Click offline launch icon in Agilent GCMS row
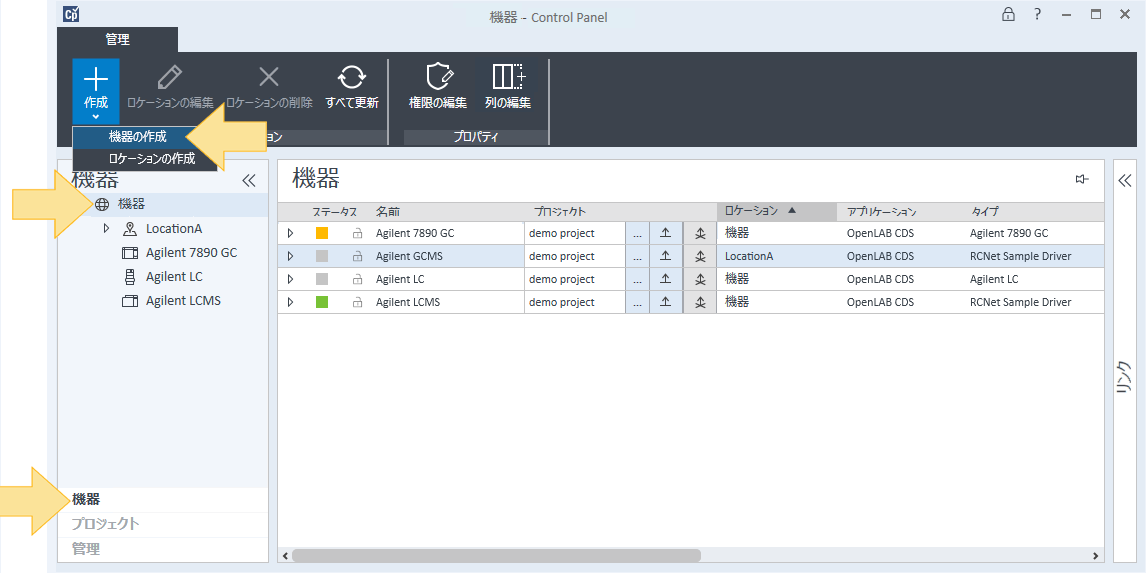Image resolution: width=1146 pixels, height=573 pixels. [x=700, y=257]
